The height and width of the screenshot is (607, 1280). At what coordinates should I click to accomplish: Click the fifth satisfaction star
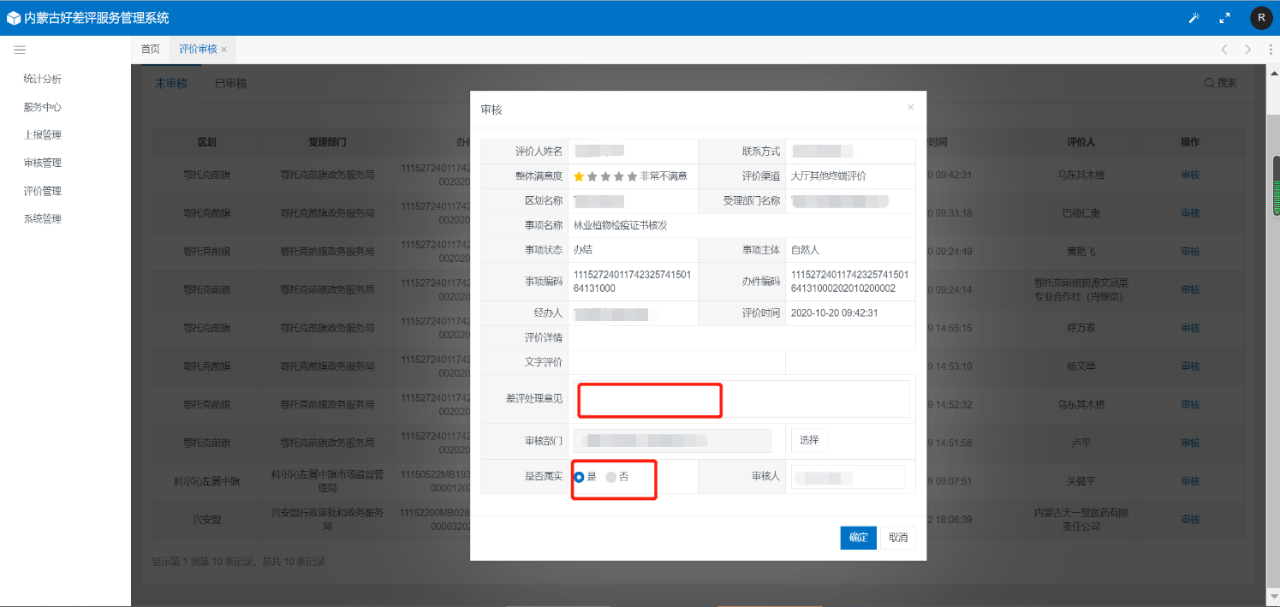coord(631,176)
